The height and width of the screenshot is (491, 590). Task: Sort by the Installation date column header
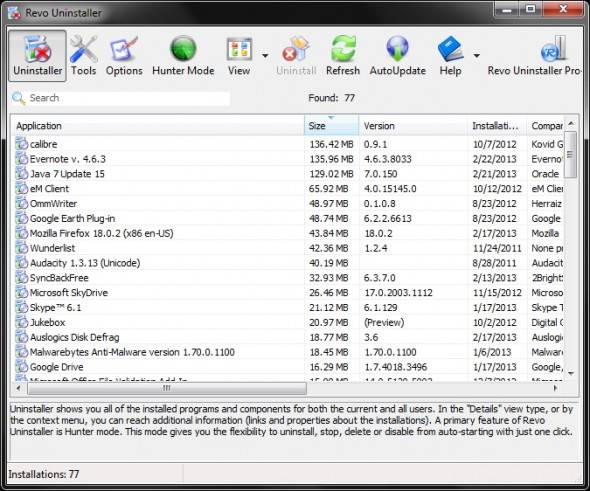[x=497, y=126]
